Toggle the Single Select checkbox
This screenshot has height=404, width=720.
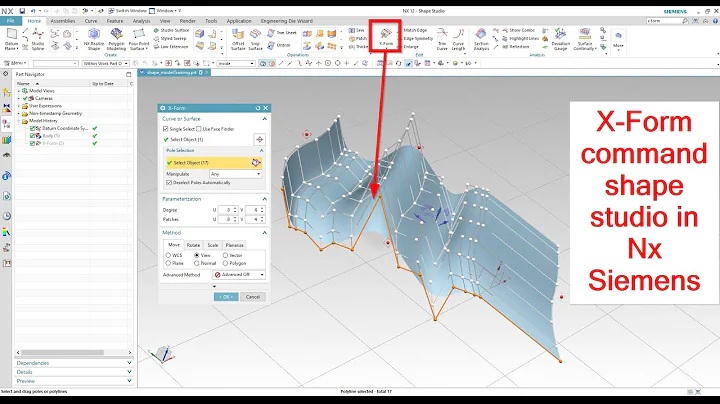(x=166, y=129)
